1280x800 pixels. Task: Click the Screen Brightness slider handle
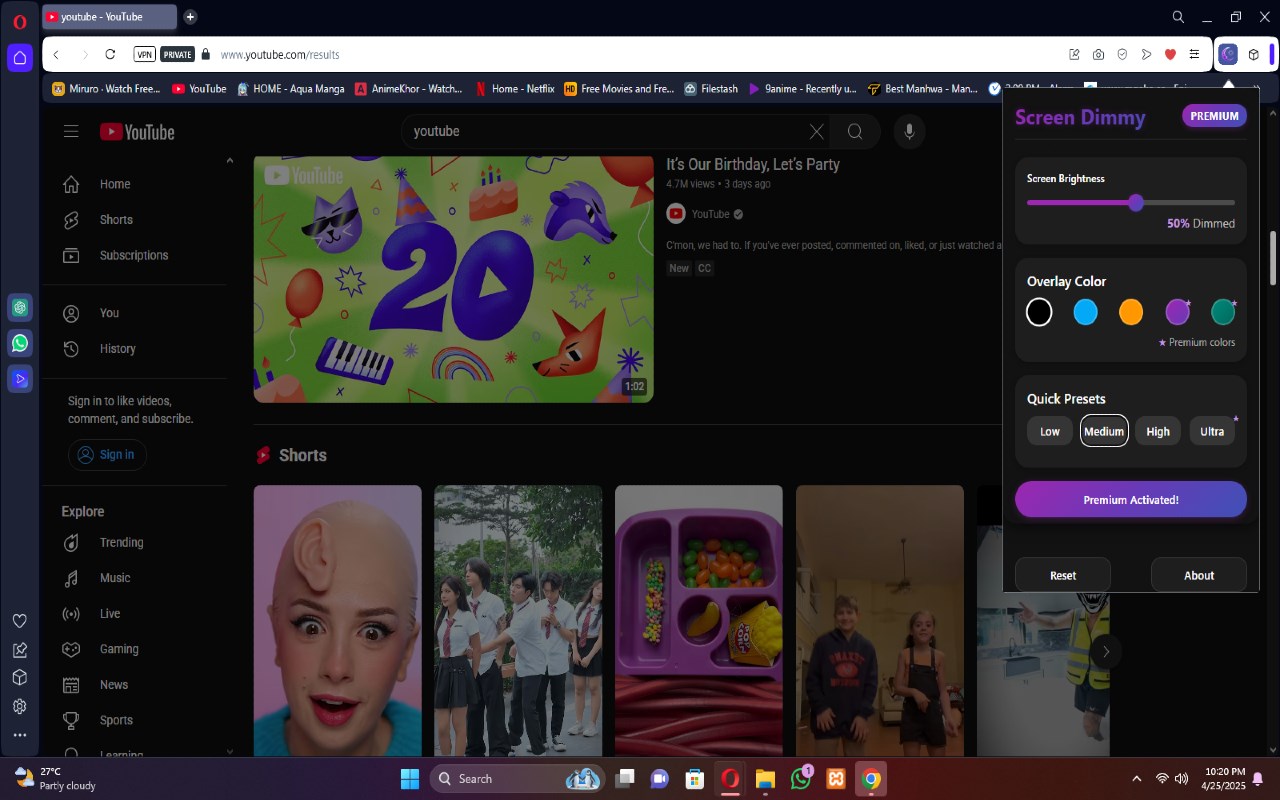[1136, 203]
